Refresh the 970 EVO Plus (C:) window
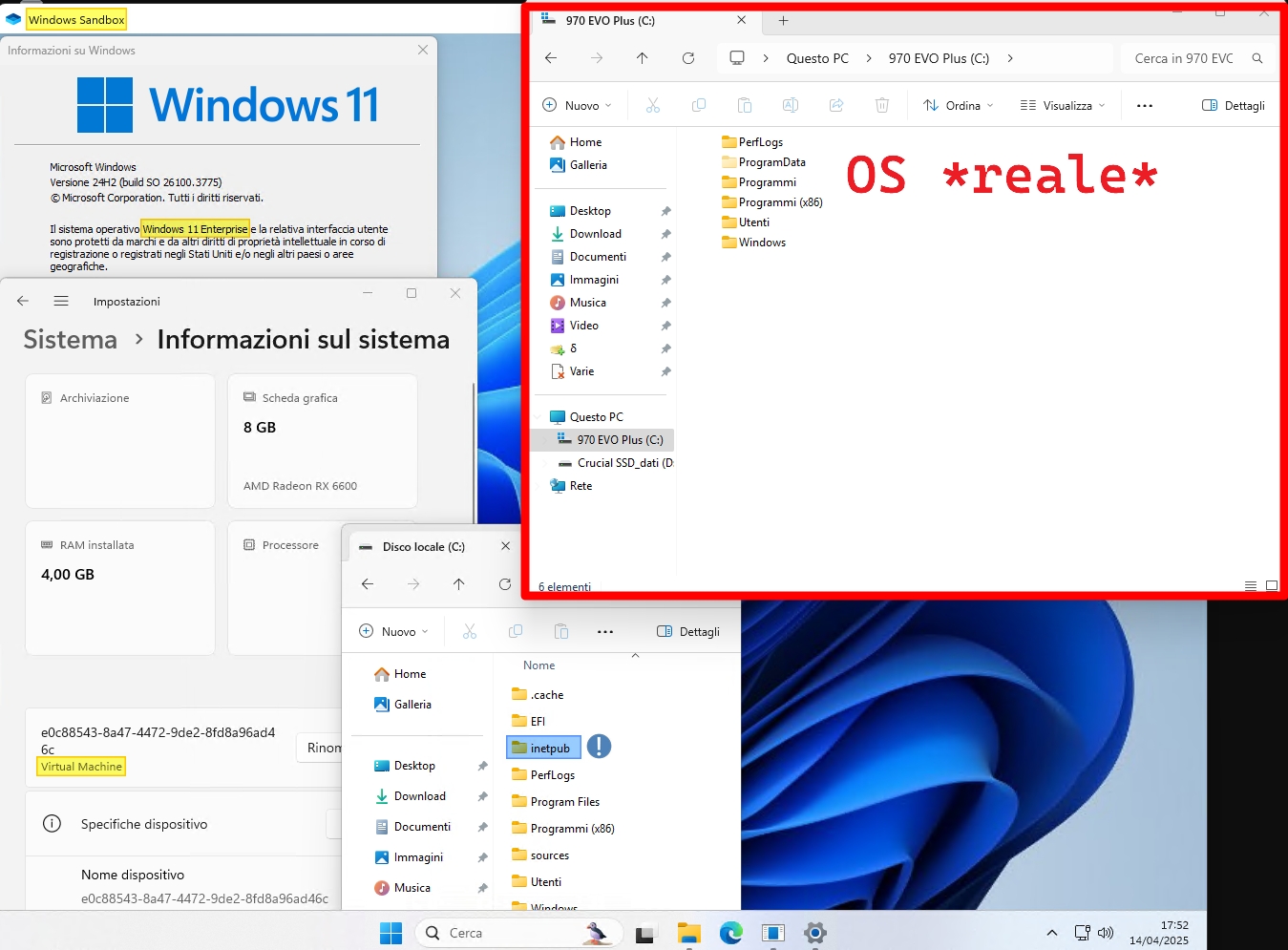This screenshot has width=1288, height=950. [x=688, y=58]
